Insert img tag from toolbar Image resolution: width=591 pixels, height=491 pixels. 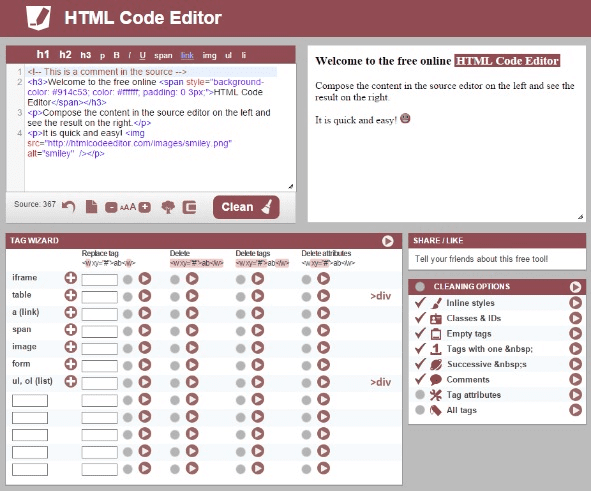click(x=210, y=55)
